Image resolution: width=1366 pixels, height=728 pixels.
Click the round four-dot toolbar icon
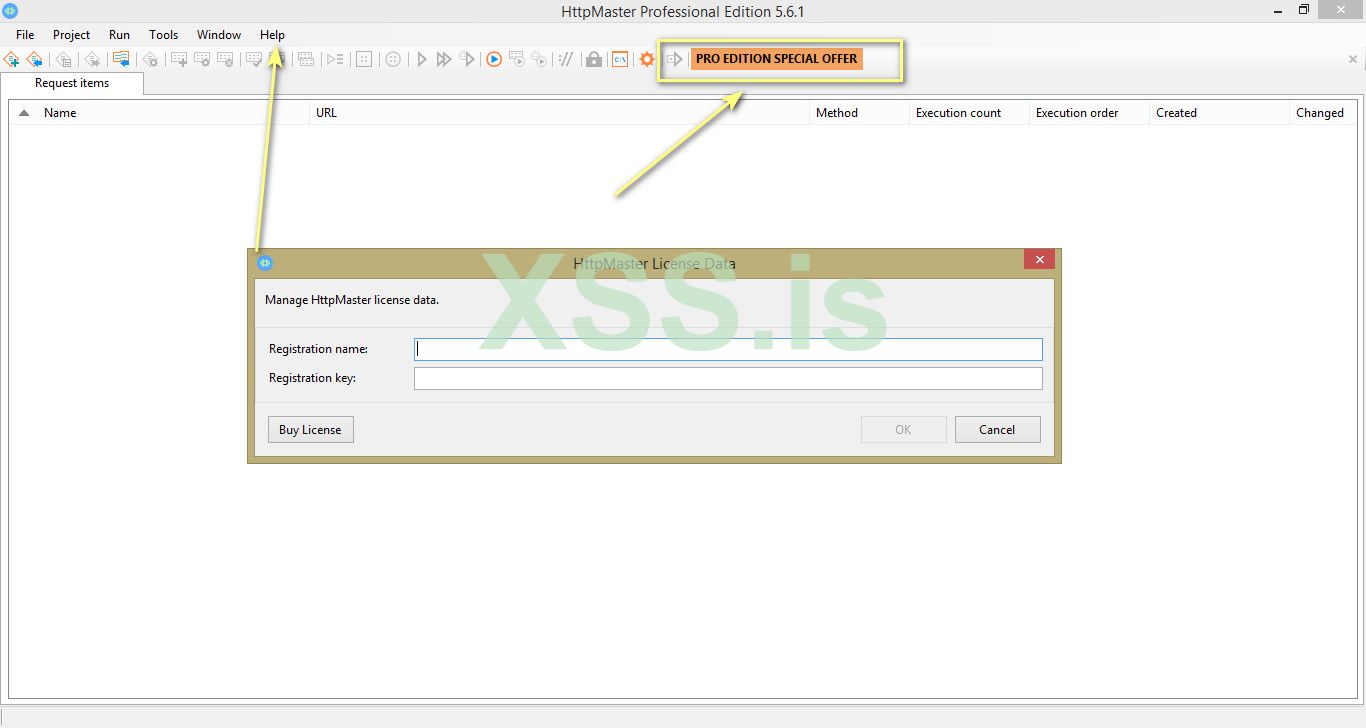pyautogui.click(x=393, y=59)
